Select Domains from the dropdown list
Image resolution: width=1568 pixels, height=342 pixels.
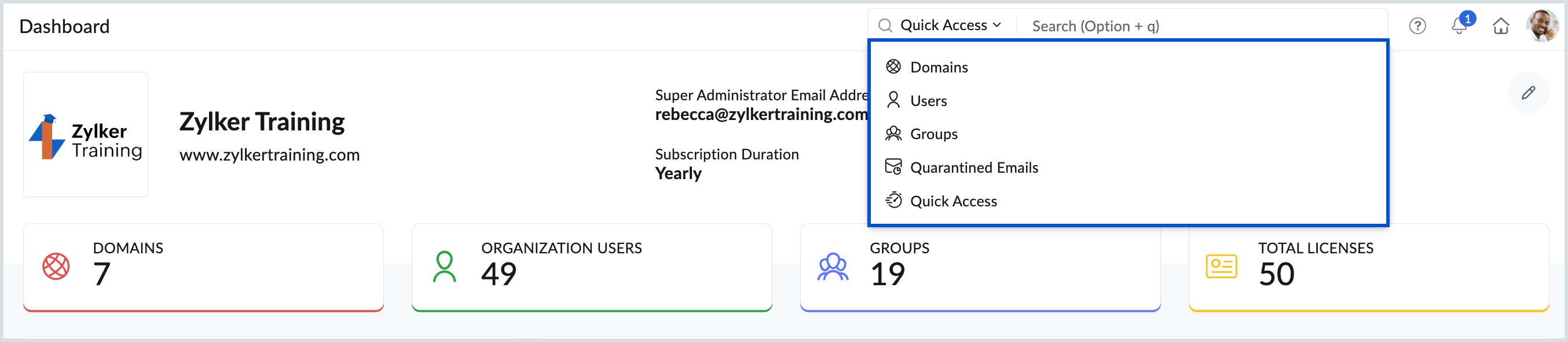click(939, 67)
